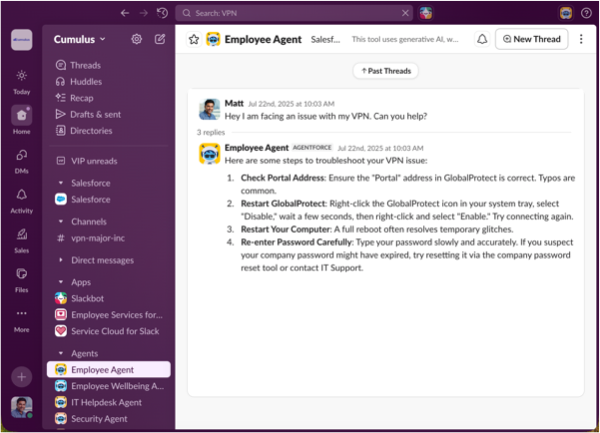Open the Employee Agent name in the reply

point(256,148)
